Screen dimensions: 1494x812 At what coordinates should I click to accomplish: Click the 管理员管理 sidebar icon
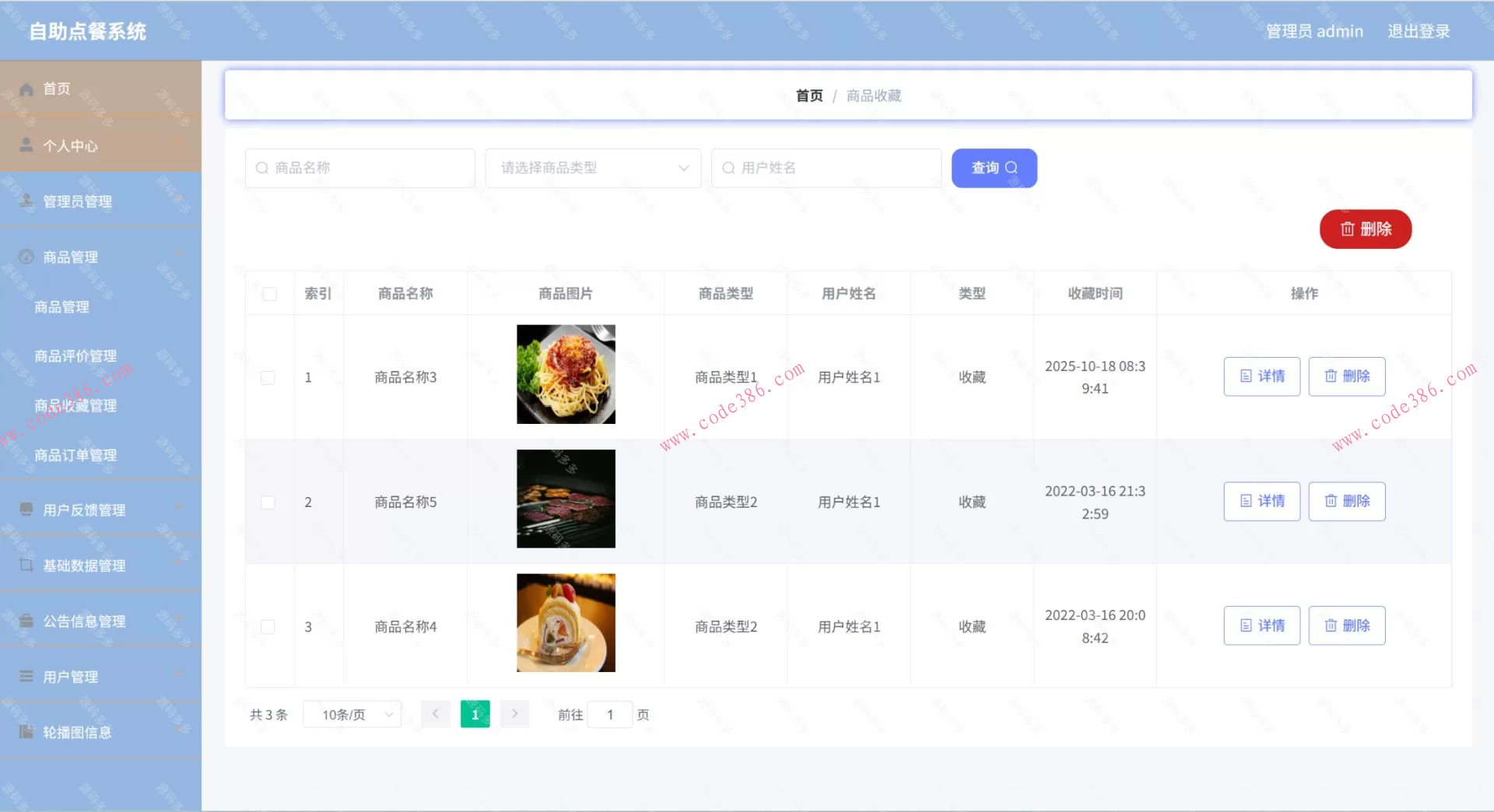(x=25, y=201)
